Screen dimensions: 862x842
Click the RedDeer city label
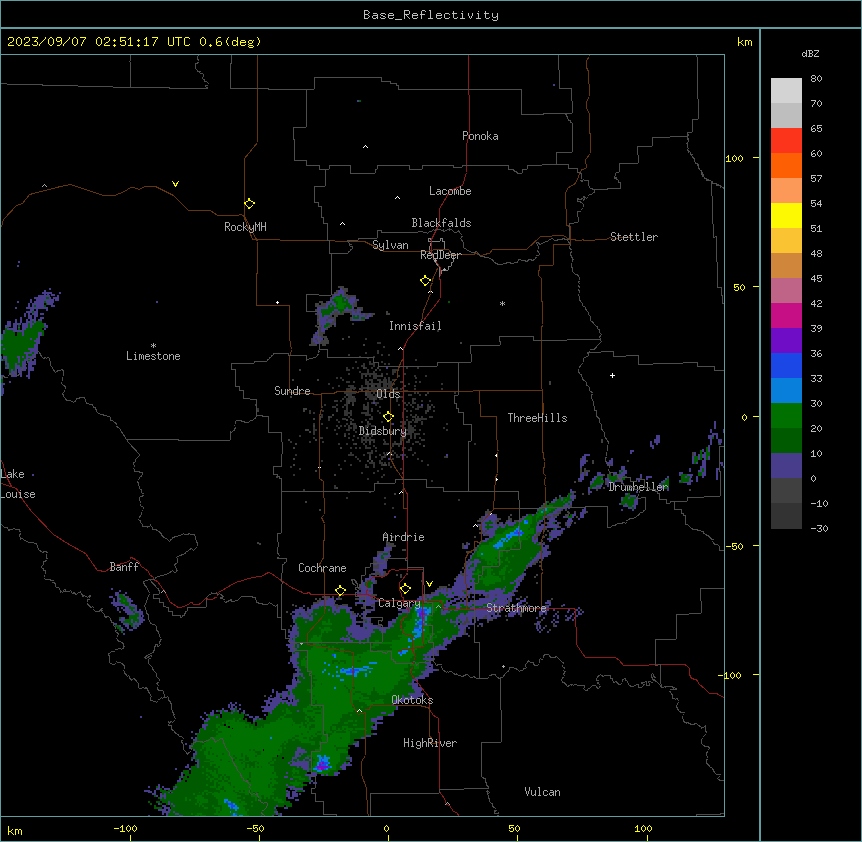tap(440, 255)
